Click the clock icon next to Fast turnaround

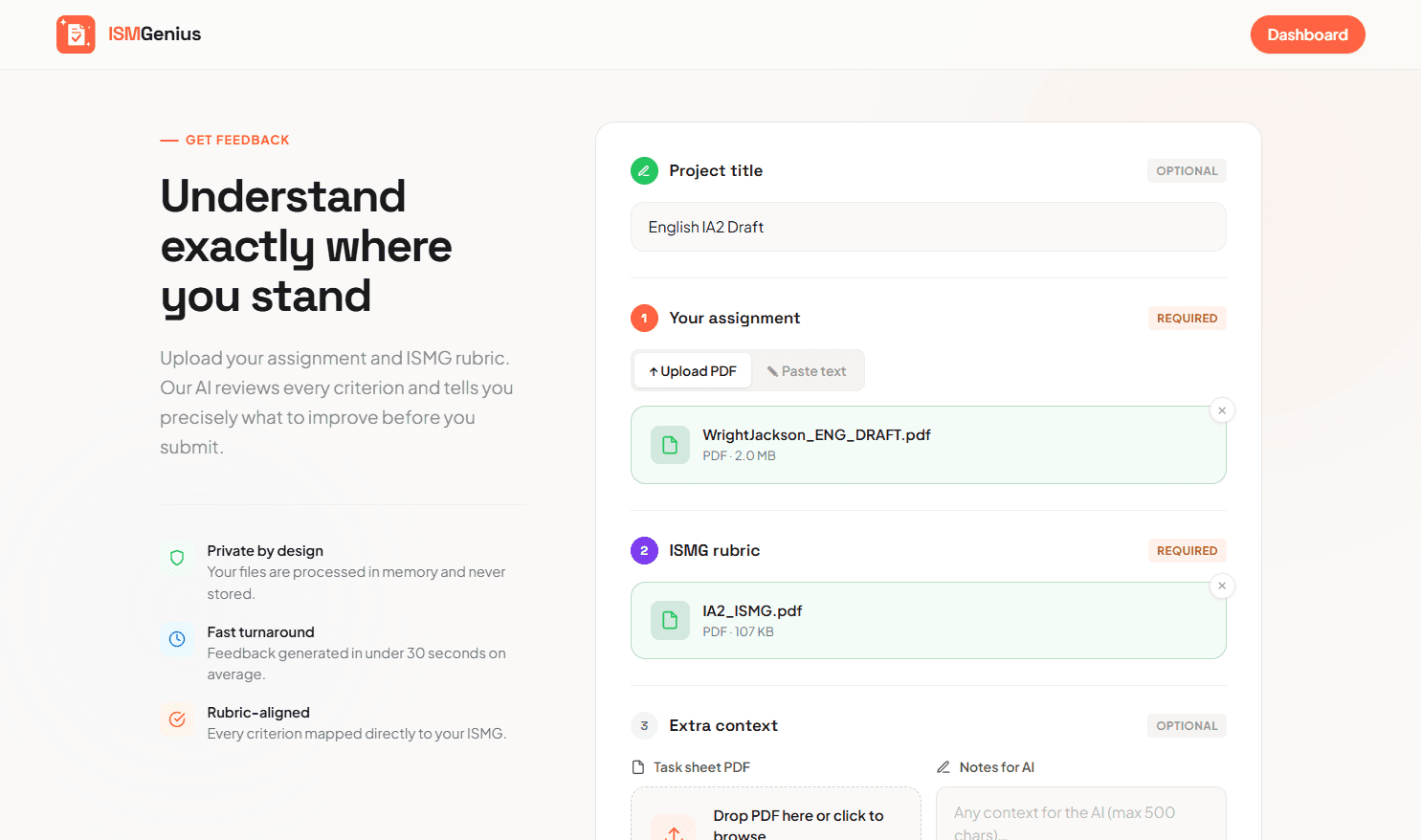click(177, 639)
